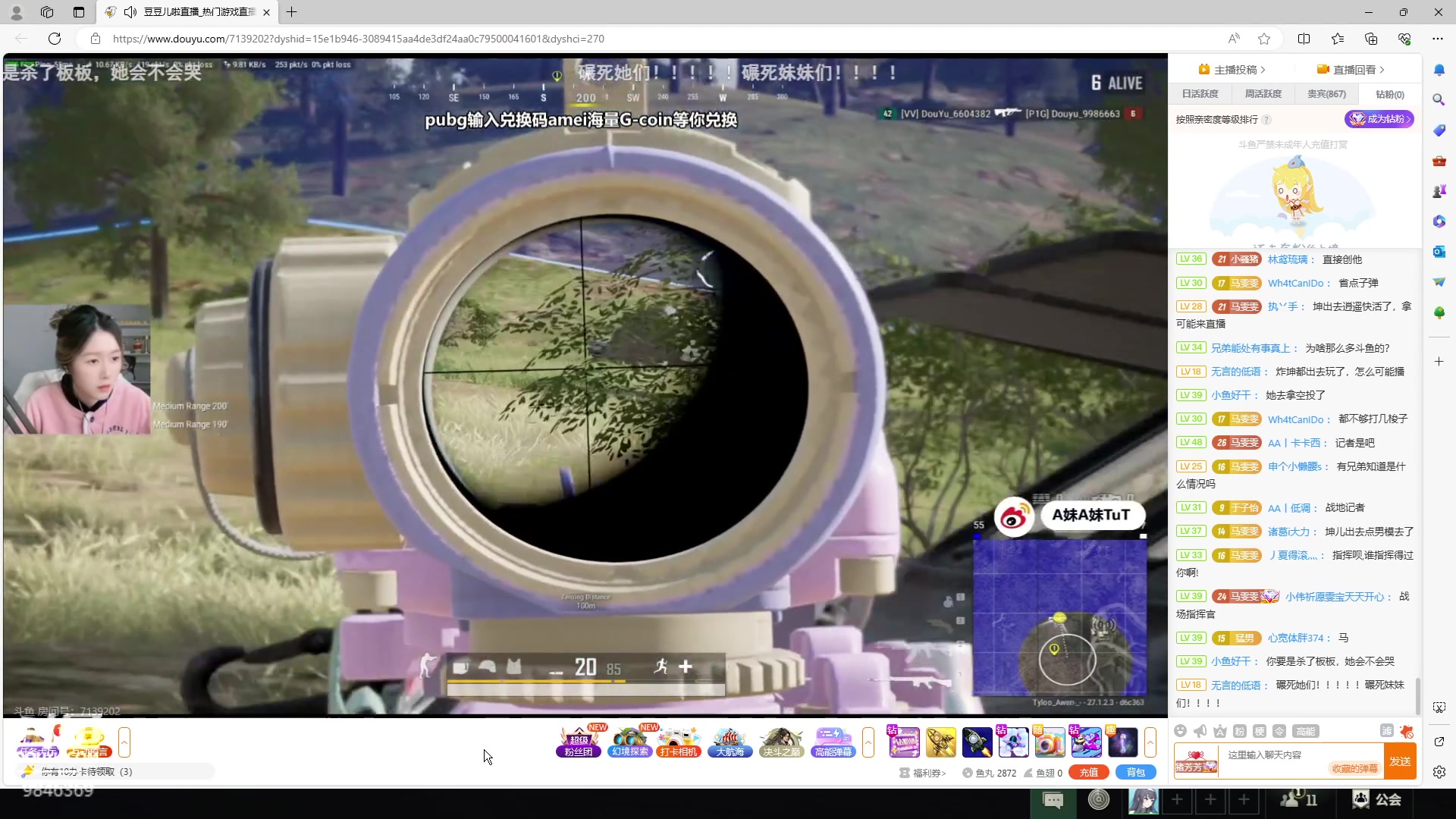1456x819 pixels.
Task: Send the dark-blue space rocket gift
Action: [977, 742]
